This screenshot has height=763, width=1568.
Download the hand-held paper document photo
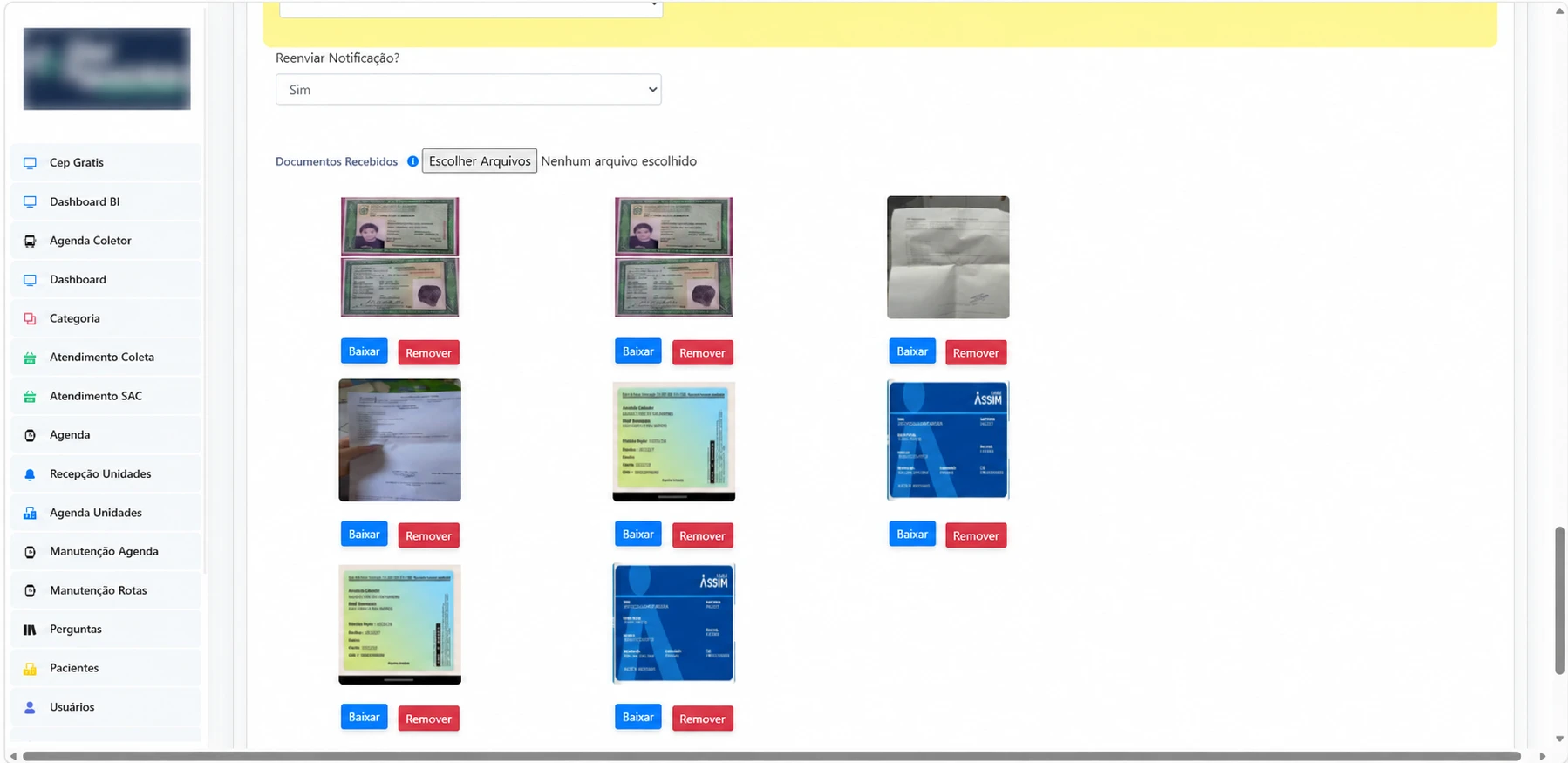click(x=364, y=535)
